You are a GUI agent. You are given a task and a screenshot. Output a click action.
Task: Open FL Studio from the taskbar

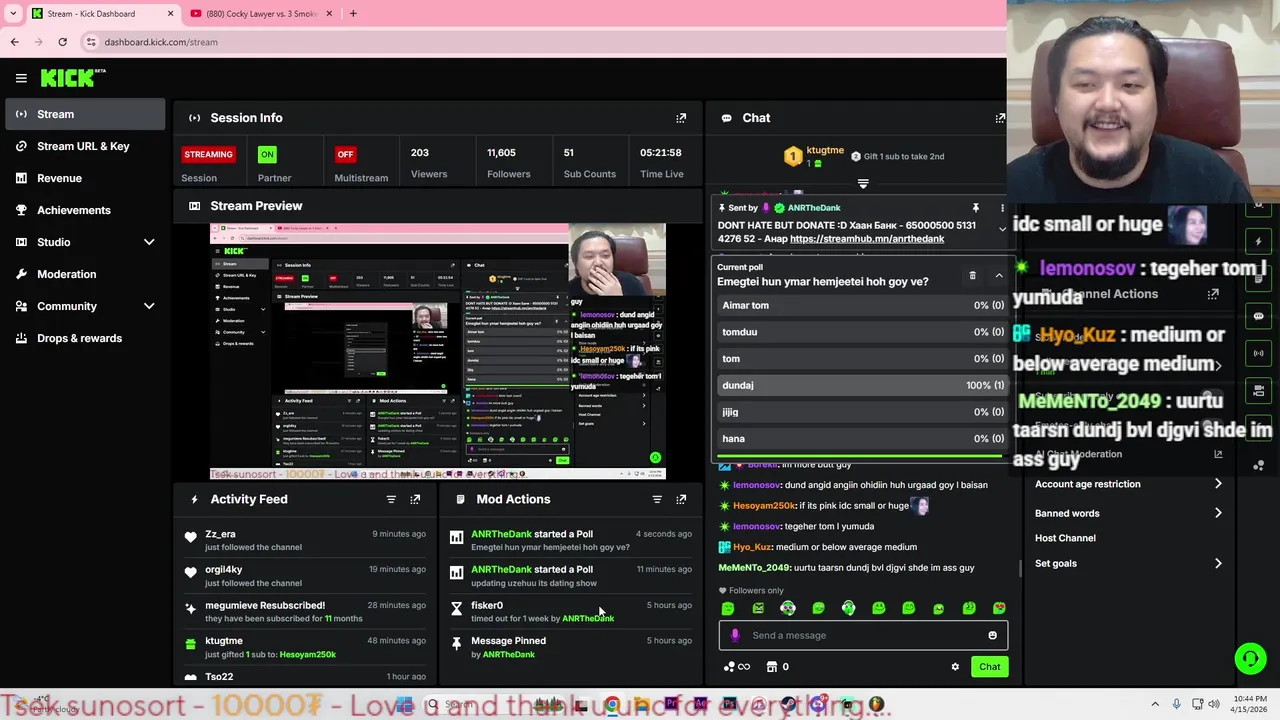pyautogui.click(x=876, y=705)
